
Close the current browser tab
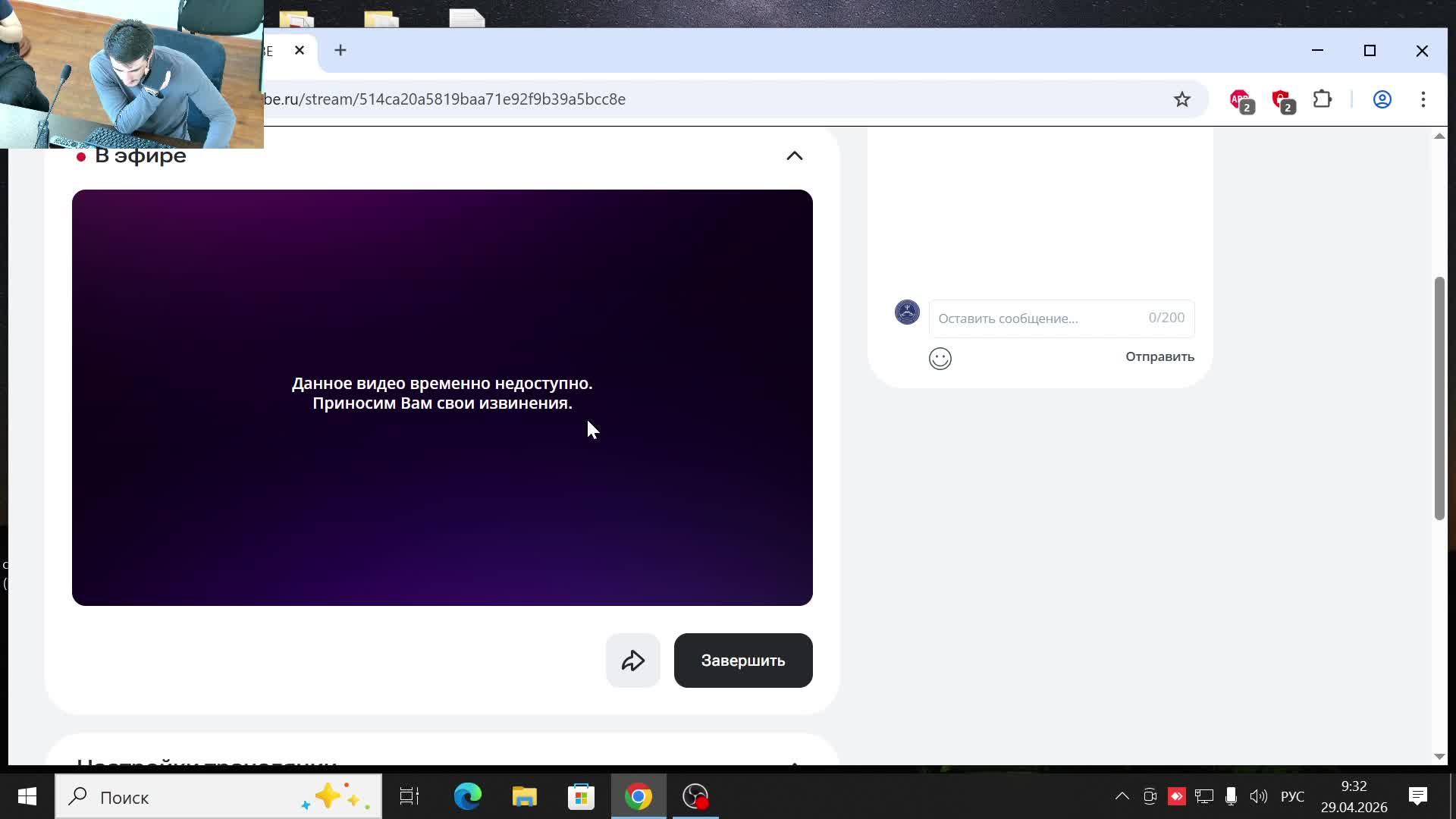coord(300,50)
